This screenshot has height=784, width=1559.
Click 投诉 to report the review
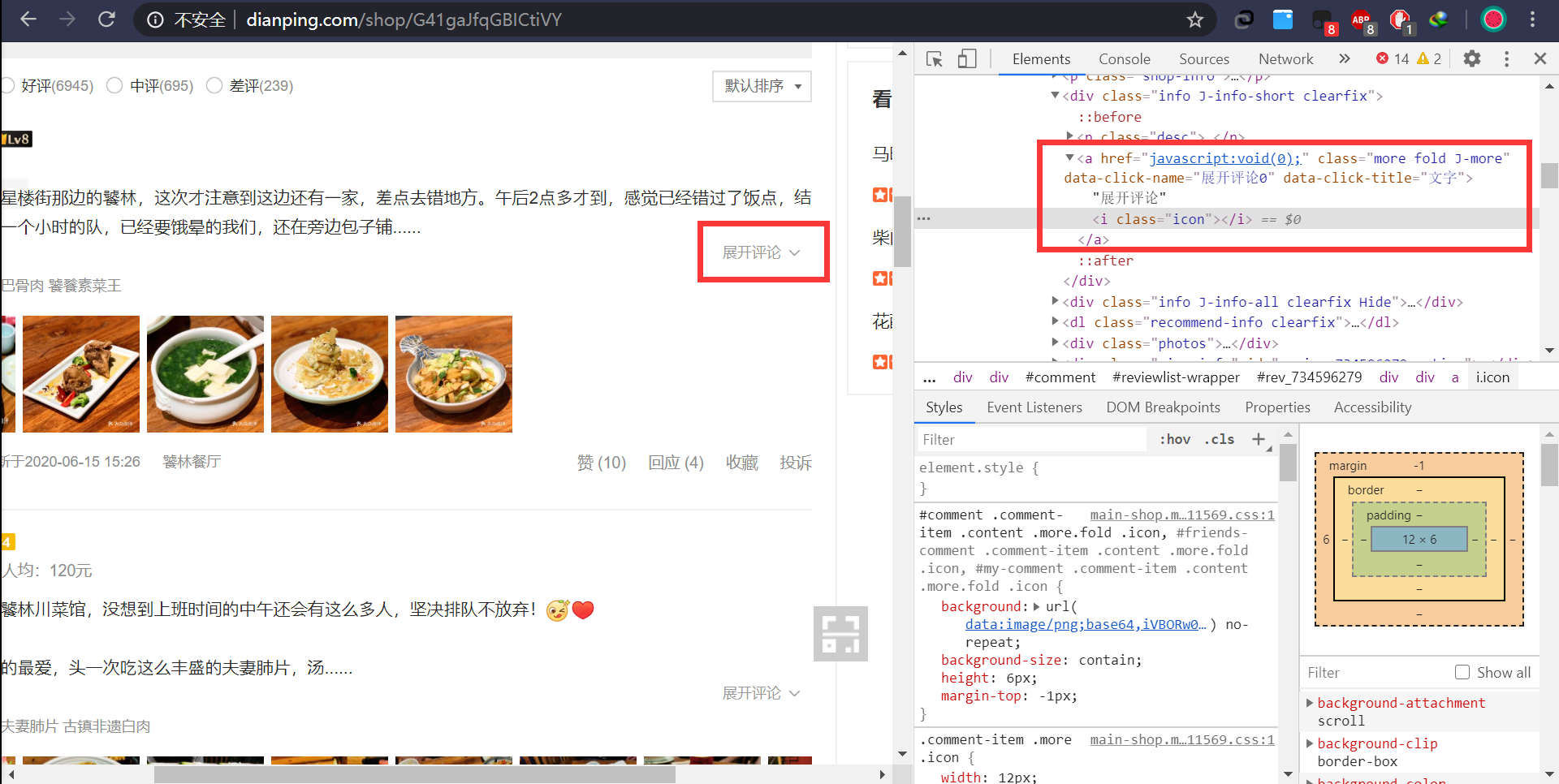pos(796,463)
